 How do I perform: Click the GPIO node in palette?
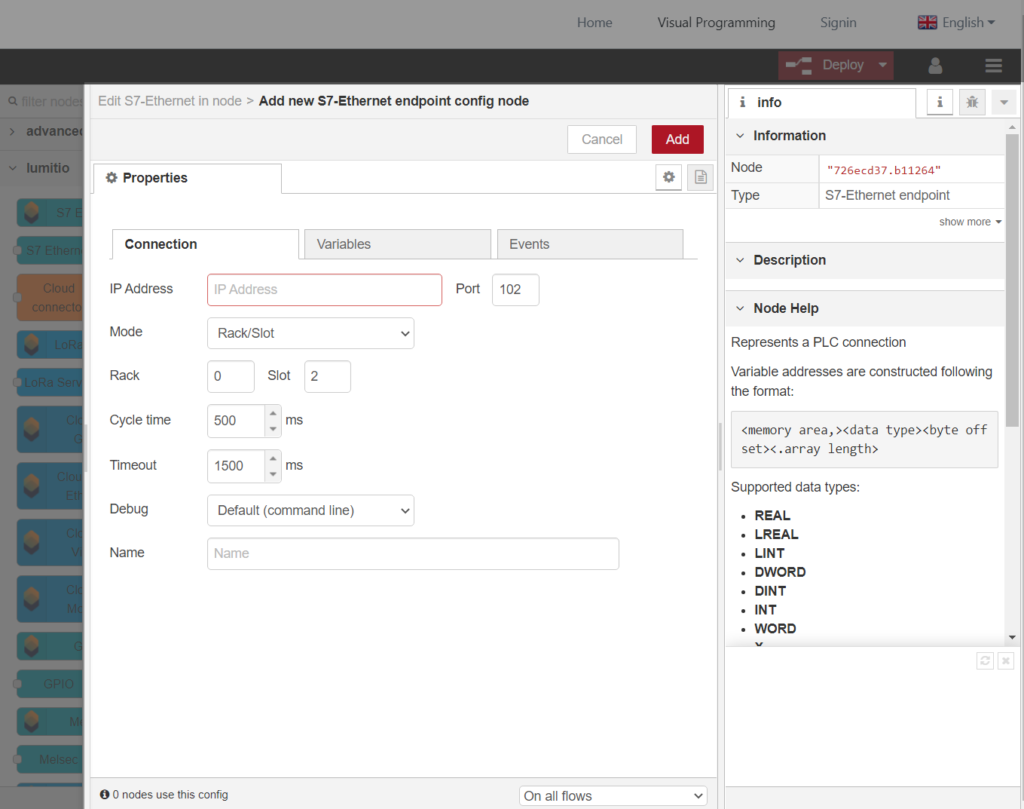click(x=51, y=684)
